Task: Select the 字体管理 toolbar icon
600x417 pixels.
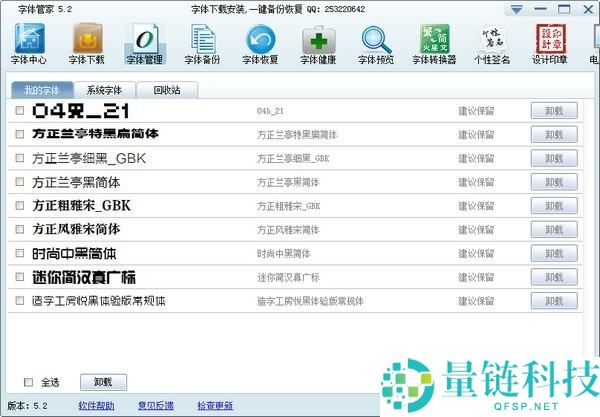Action: coord(145,44)
